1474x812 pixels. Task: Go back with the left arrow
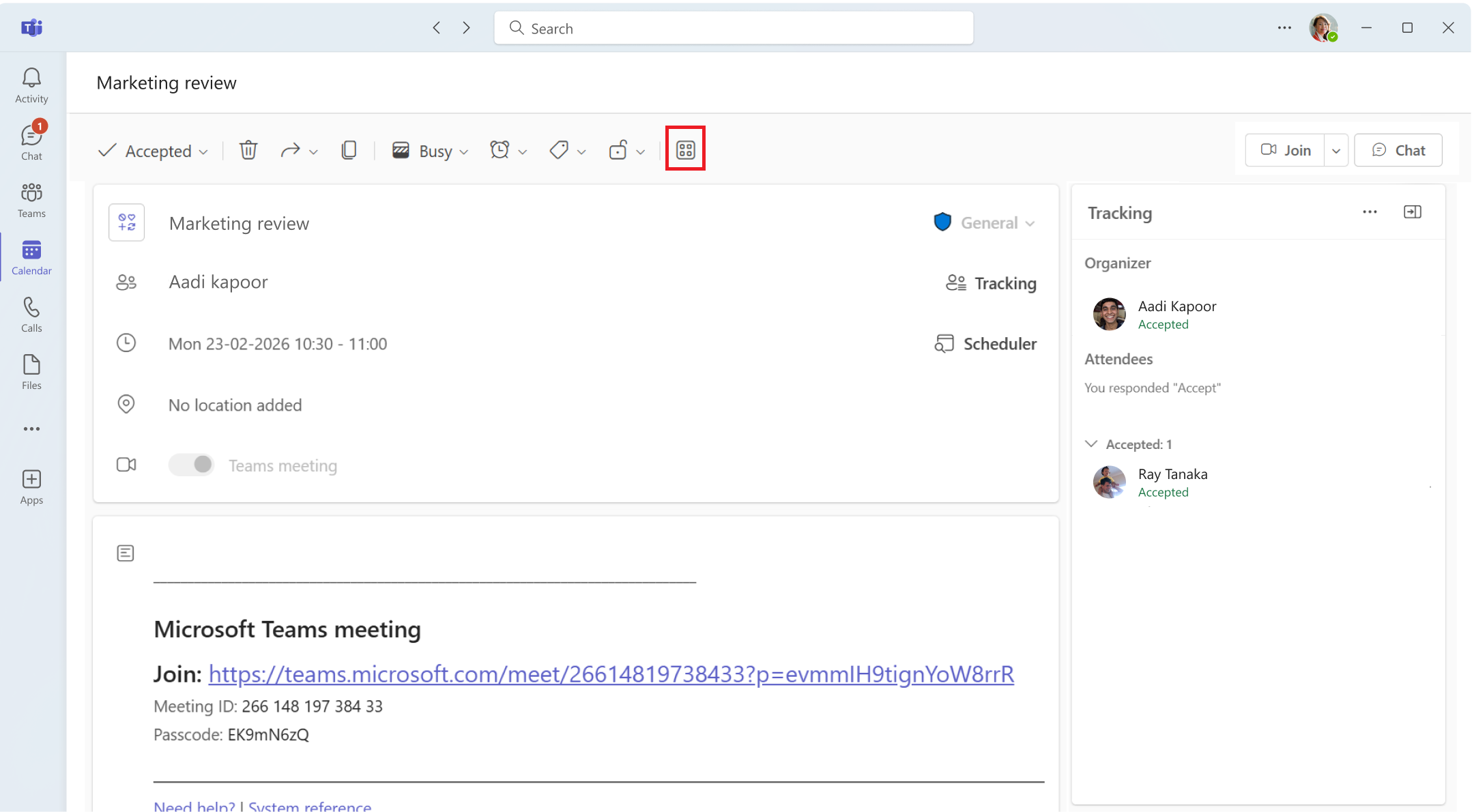tap(437, 27)
